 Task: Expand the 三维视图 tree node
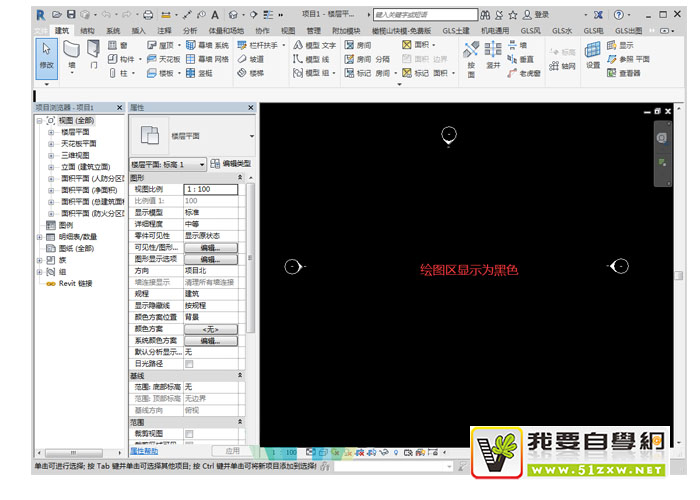tap(51, 155)
